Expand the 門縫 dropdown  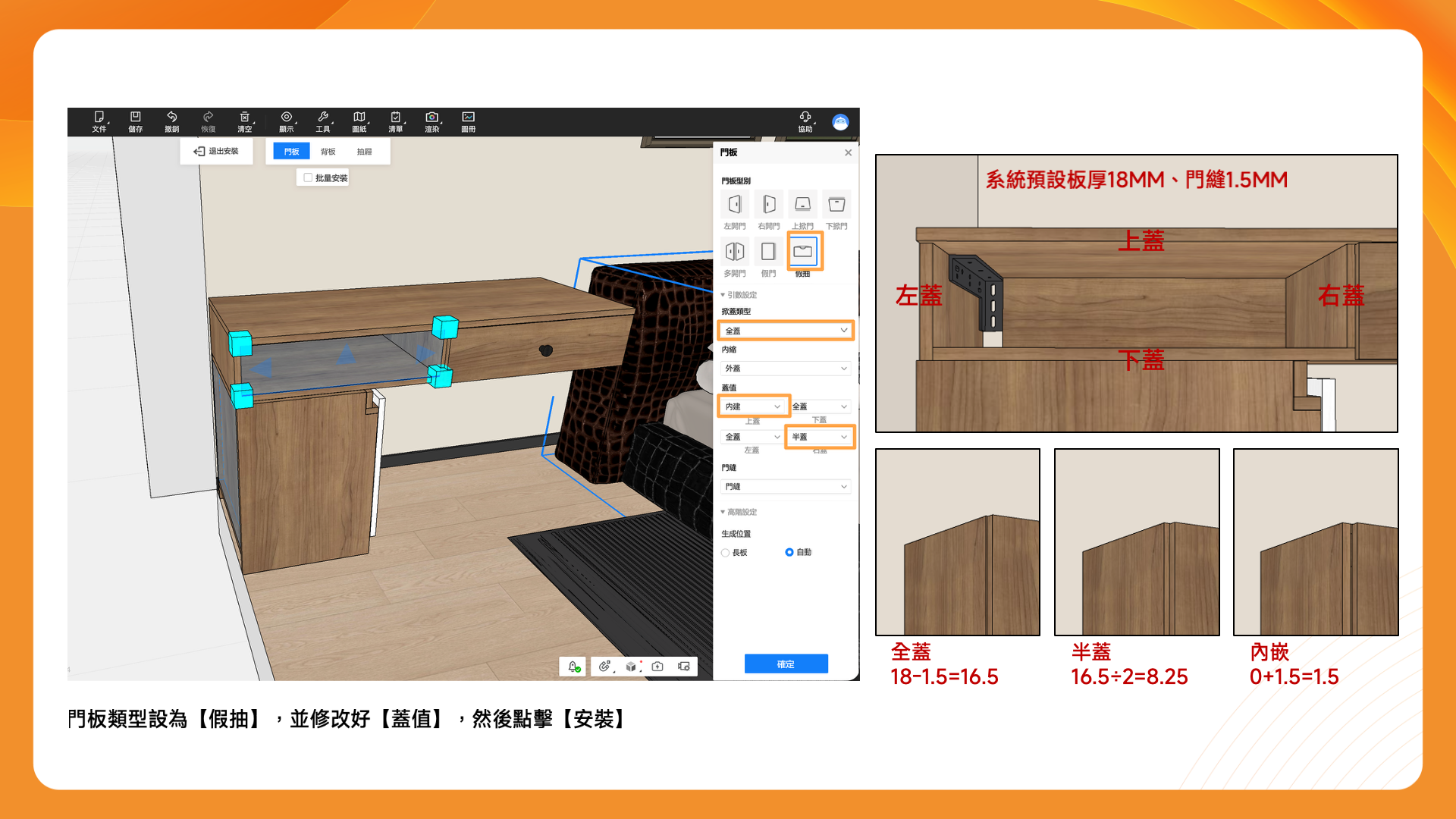pyautogui.click(x=785, y=487)
